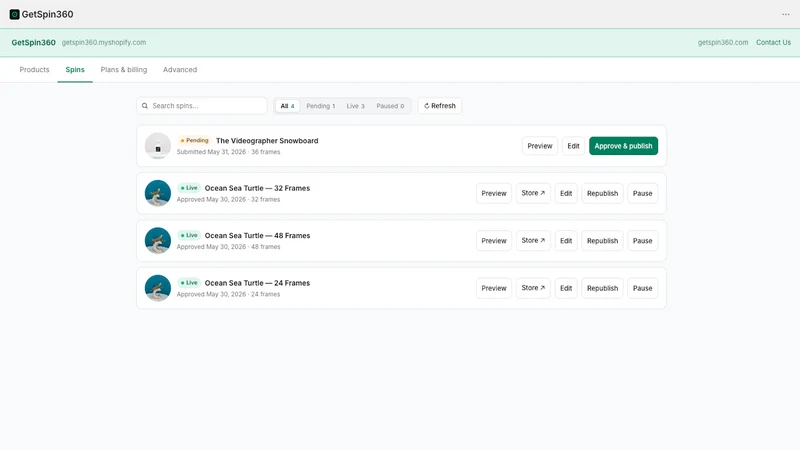The height and width of the screenshot is (450, 800).
Task: Click the GetSpin360 app logo icon
Action: [x=14, y=14]
